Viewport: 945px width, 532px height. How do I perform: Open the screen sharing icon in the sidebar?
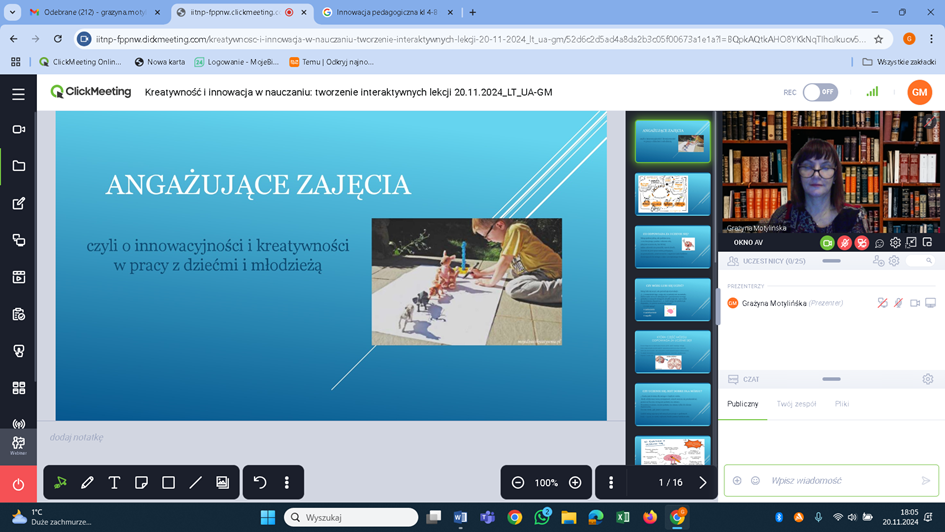click(18, 240)
